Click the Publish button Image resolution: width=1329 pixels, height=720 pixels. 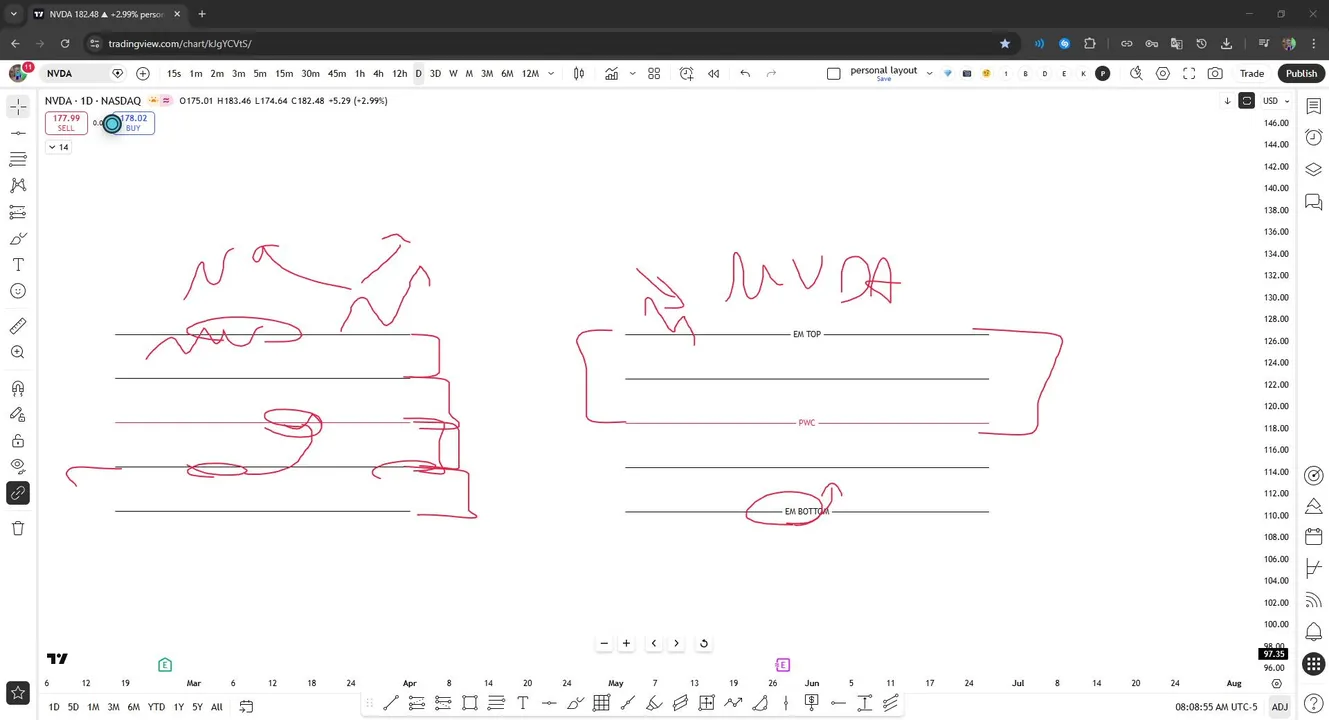(1301, 74)
